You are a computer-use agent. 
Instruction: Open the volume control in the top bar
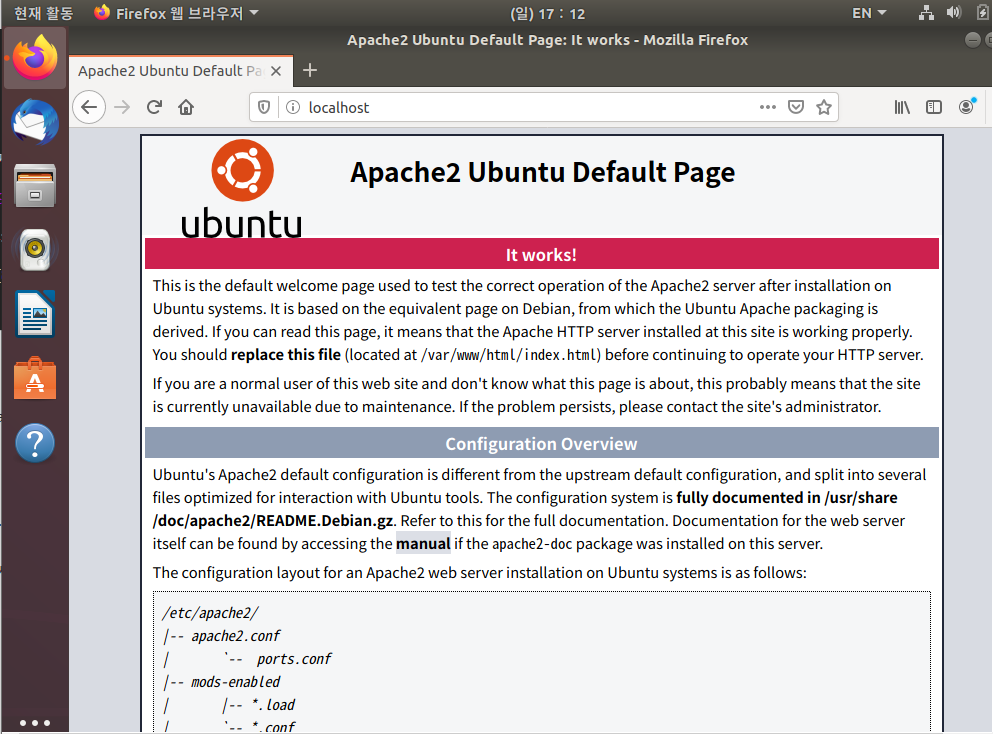tap(954, 13)
